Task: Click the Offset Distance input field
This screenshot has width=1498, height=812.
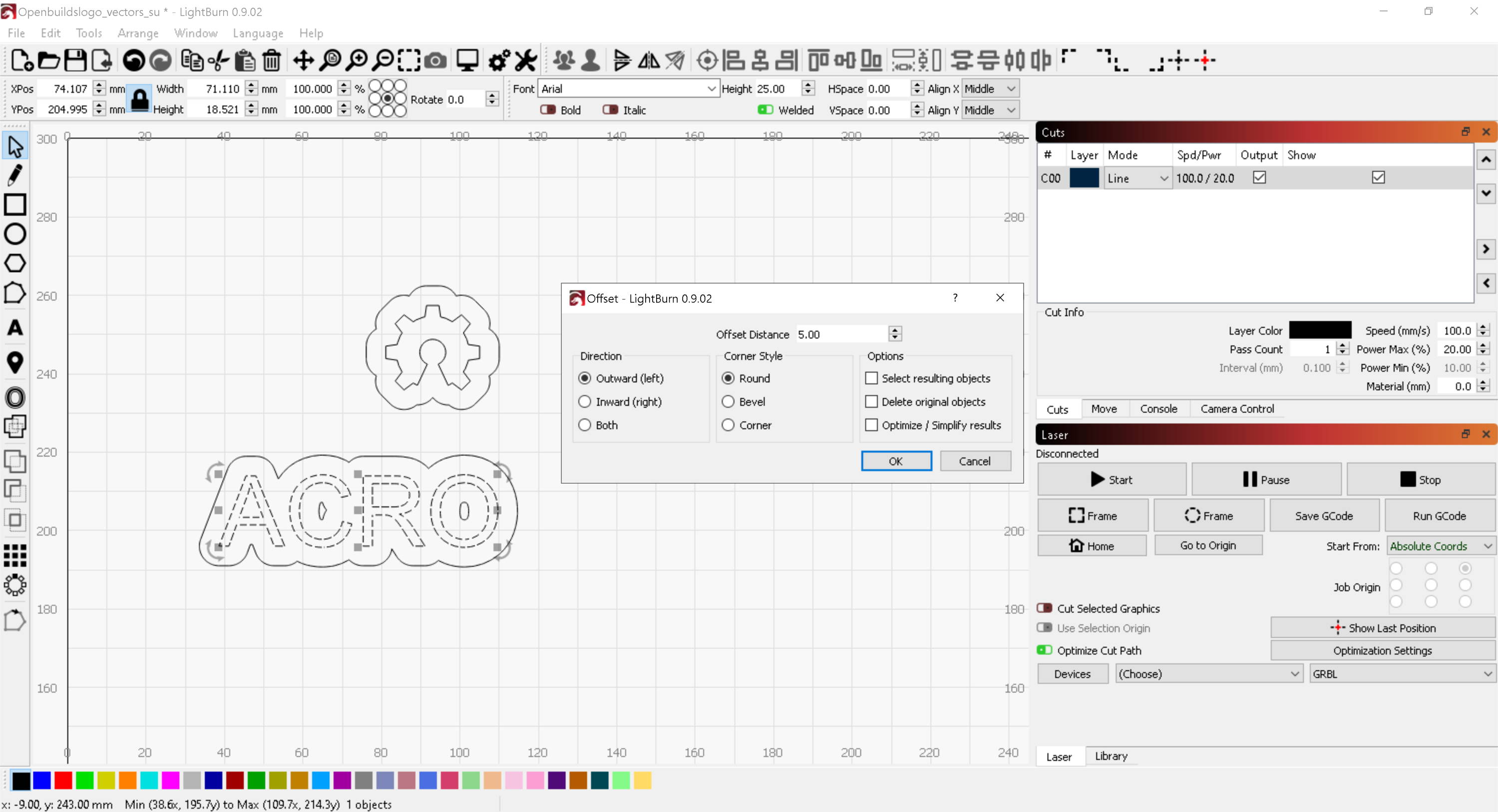Action: pyautogui.click(x=842, y=334)
